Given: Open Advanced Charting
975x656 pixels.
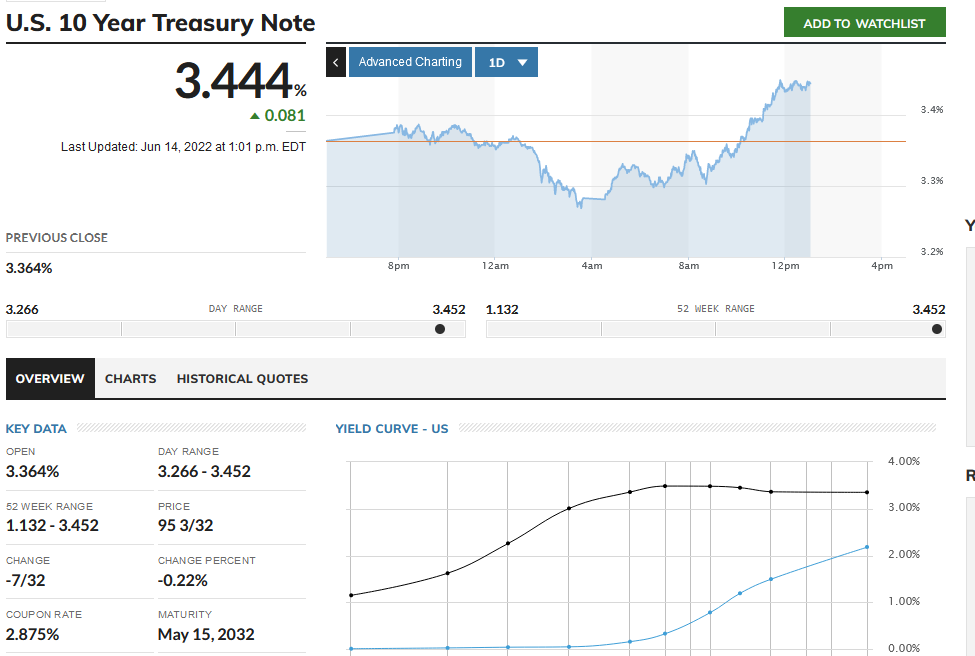Looking at the screenshot, I should [x=410, y=62].
